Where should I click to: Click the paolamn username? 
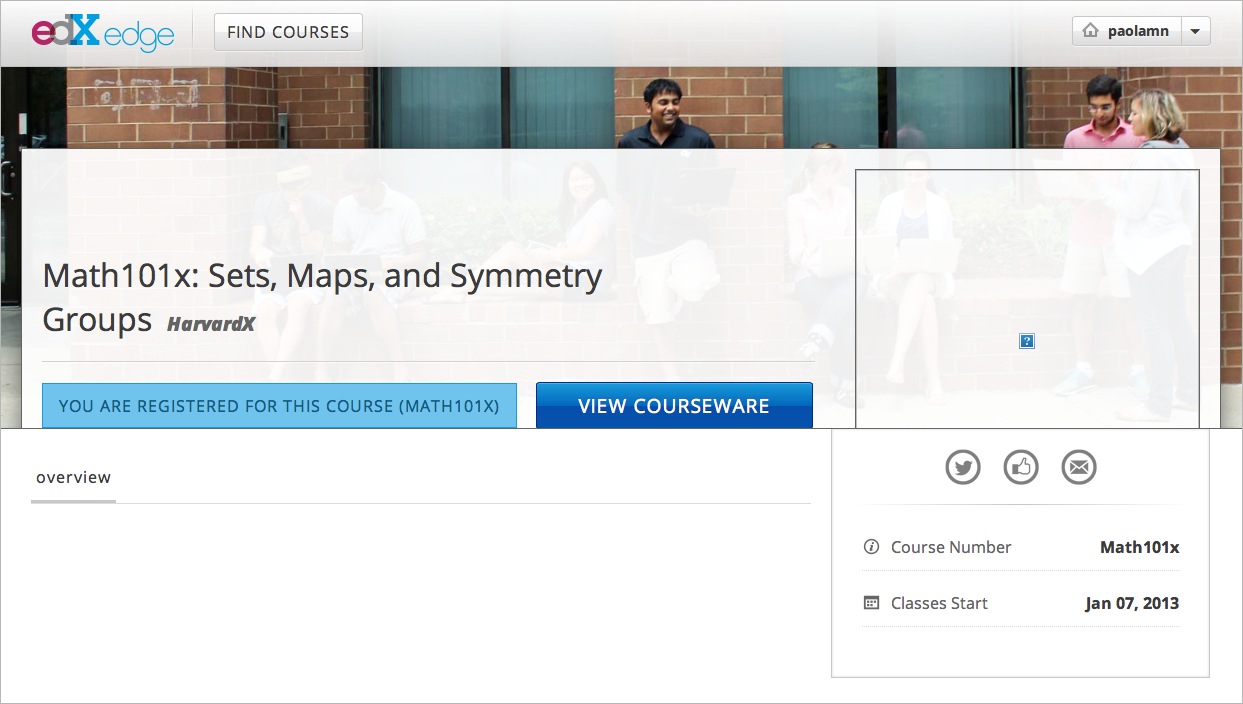coord(1138,31)
